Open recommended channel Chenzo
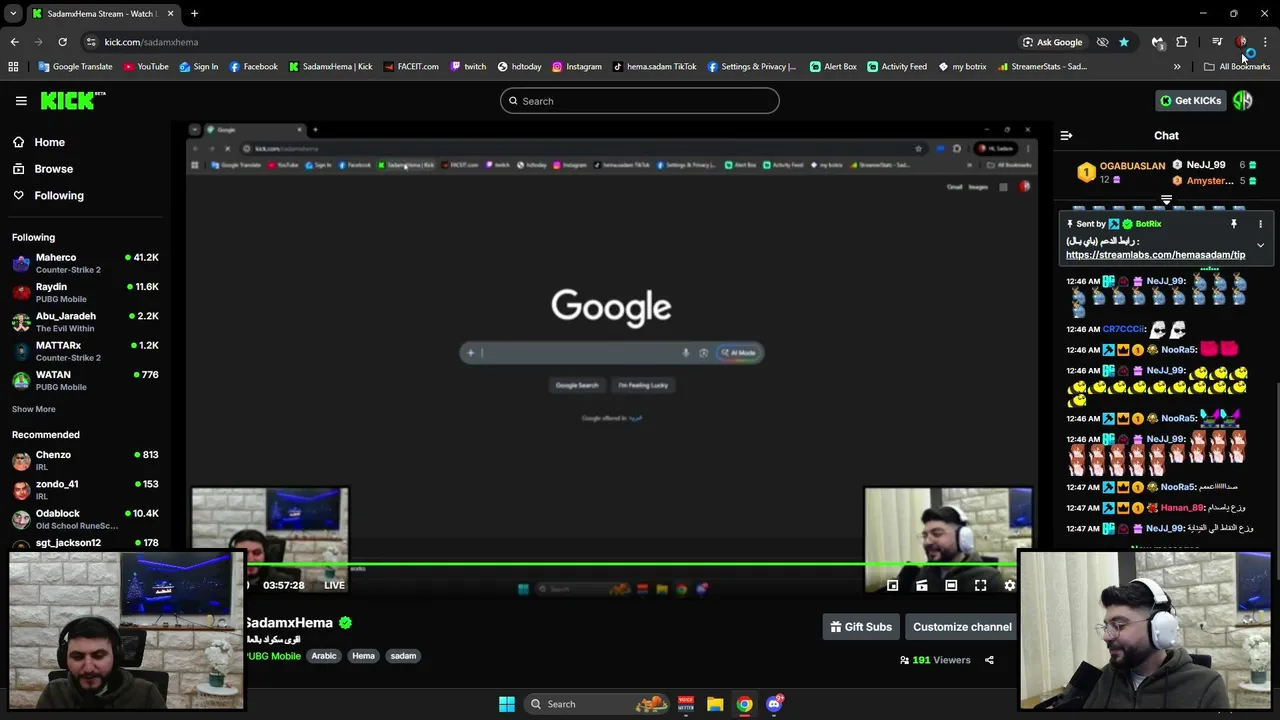Screen dimensions: 1280x720 pyautogui.click(x=85, y=460)
